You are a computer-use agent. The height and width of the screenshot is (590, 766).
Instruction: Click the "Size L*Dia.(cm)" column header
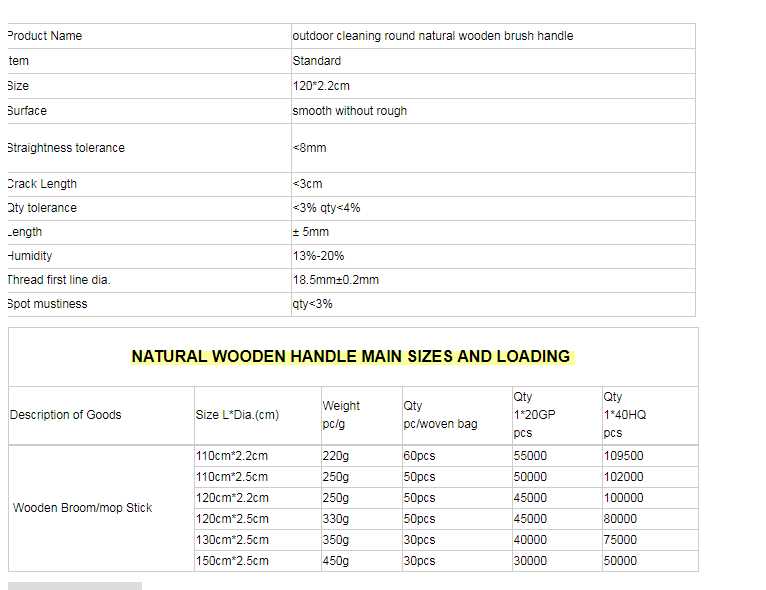[236, 415]
